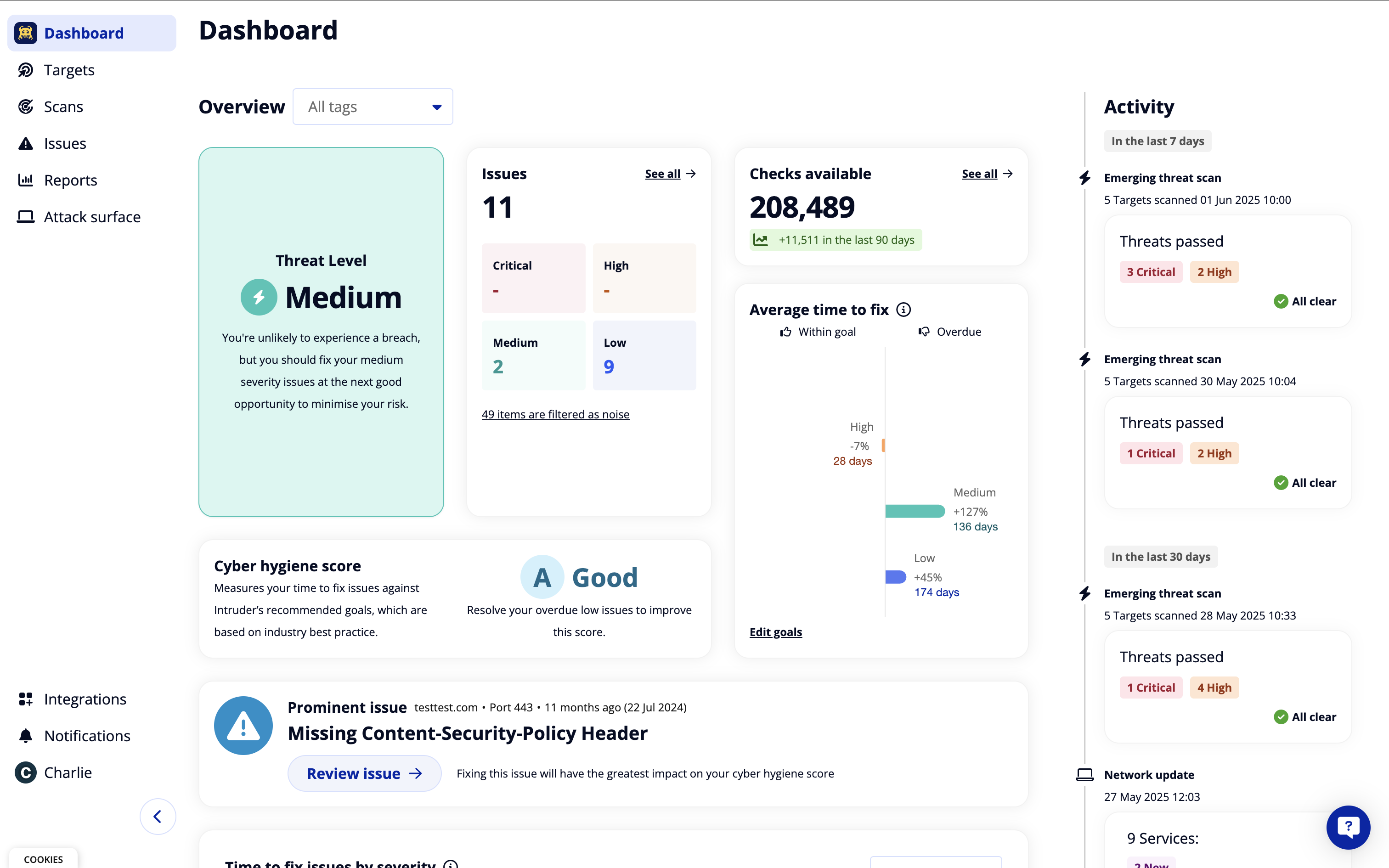
Task: Open the All tags dropdown
Action: tap(373, 107)
